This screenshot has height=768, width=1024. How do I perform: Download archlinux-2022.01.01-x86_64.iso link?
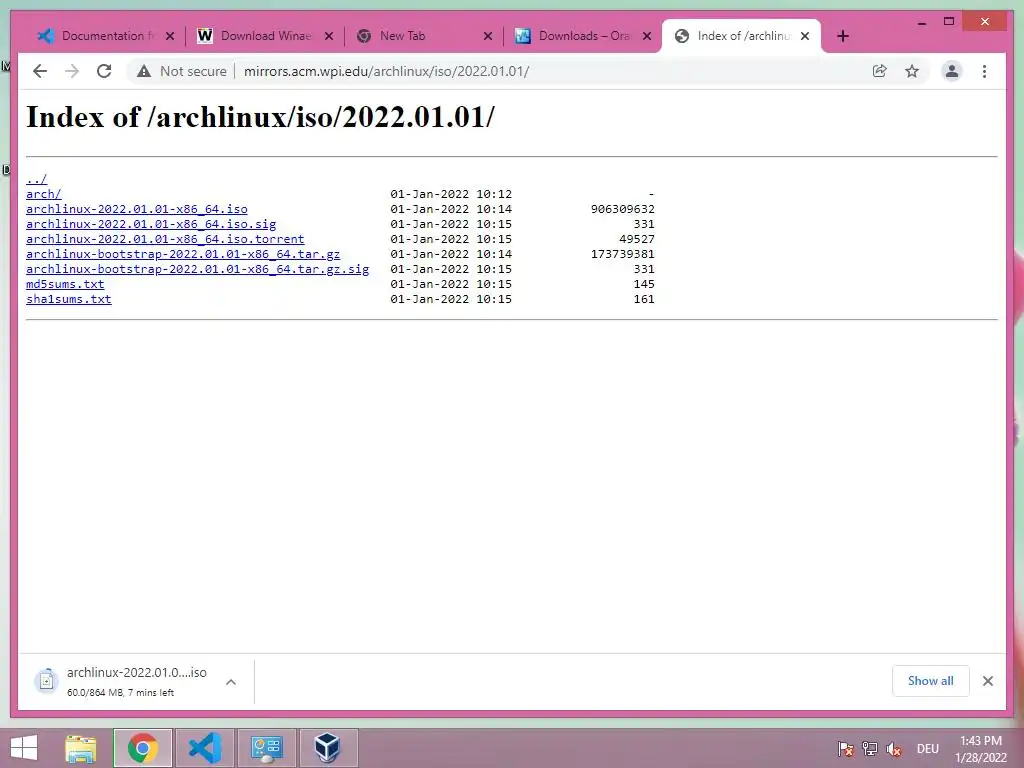tap(136, 209)
